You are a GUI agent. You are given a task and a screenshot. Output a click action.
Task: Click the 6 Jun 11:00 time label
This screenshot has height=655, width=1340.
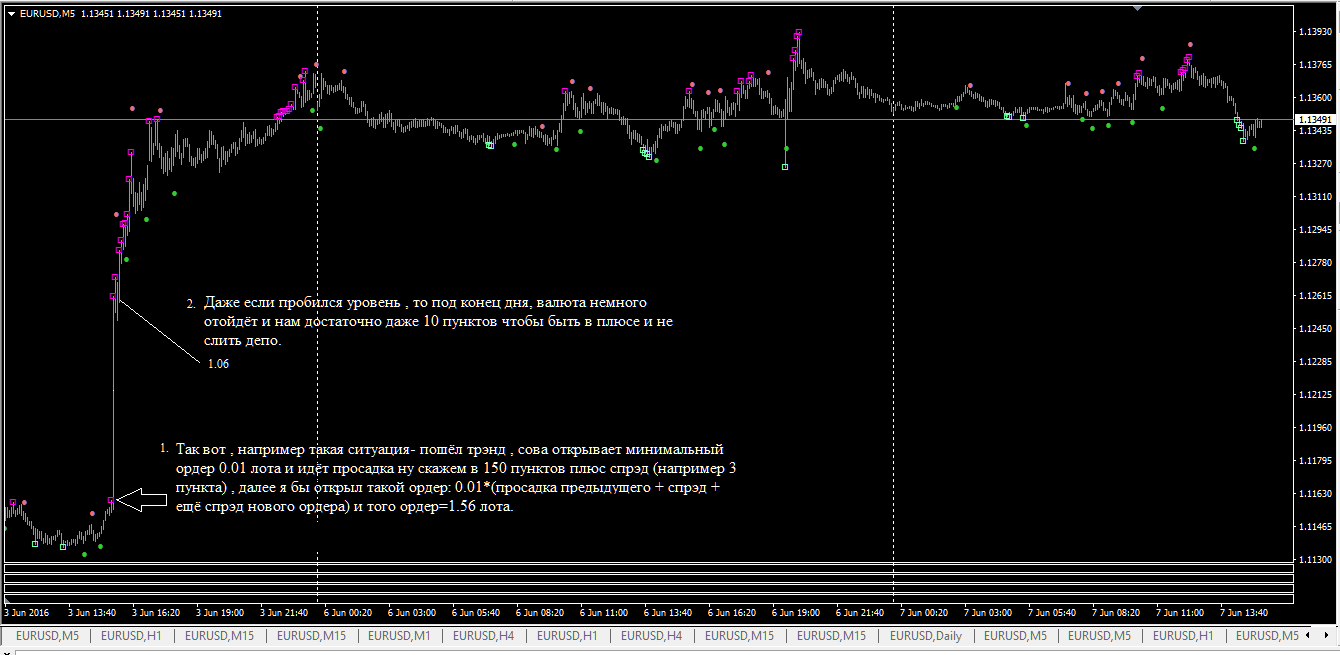point(604,612)
